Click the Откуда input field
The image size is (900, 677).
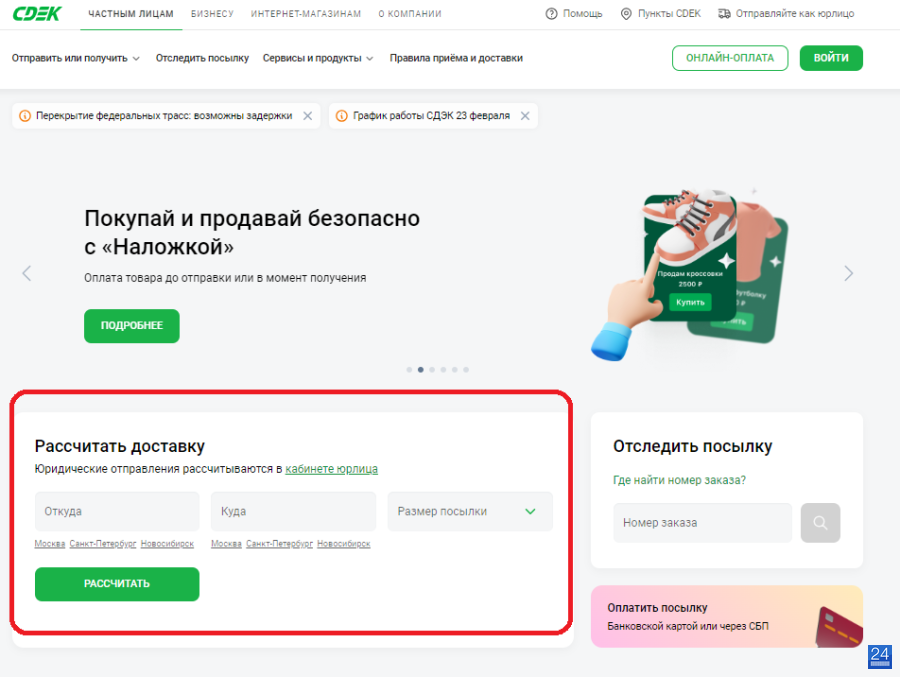coord(117,511)
